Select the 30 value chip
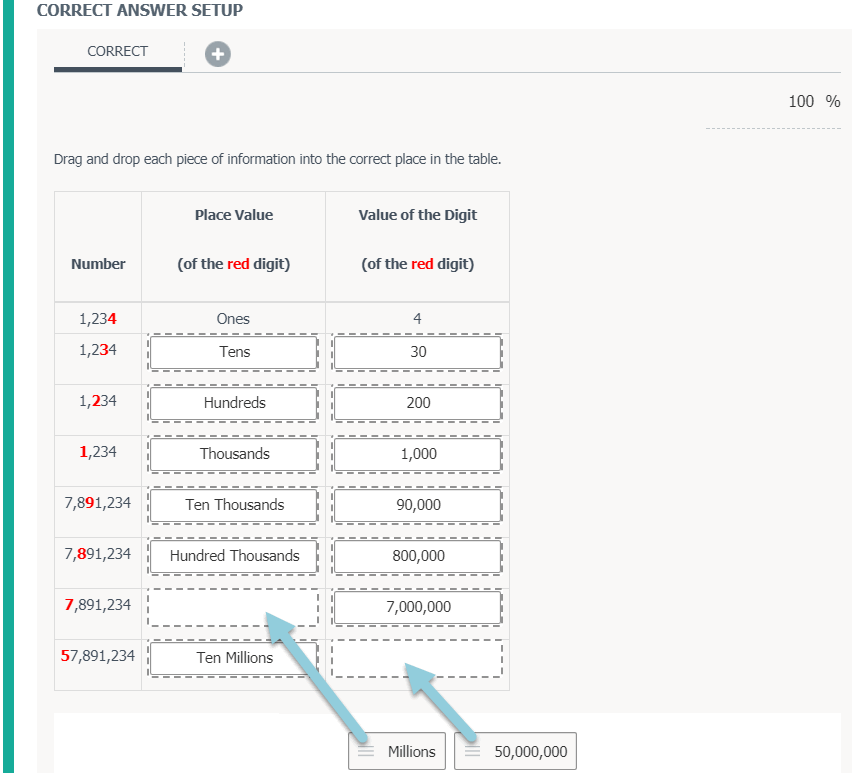 [x=418, y=352]
